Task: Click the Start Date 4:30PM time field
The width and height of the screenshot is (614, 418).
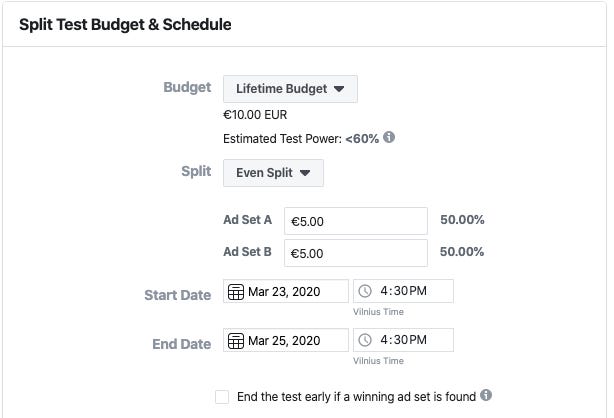Action: pyautogui.click(x=403, y=291)
